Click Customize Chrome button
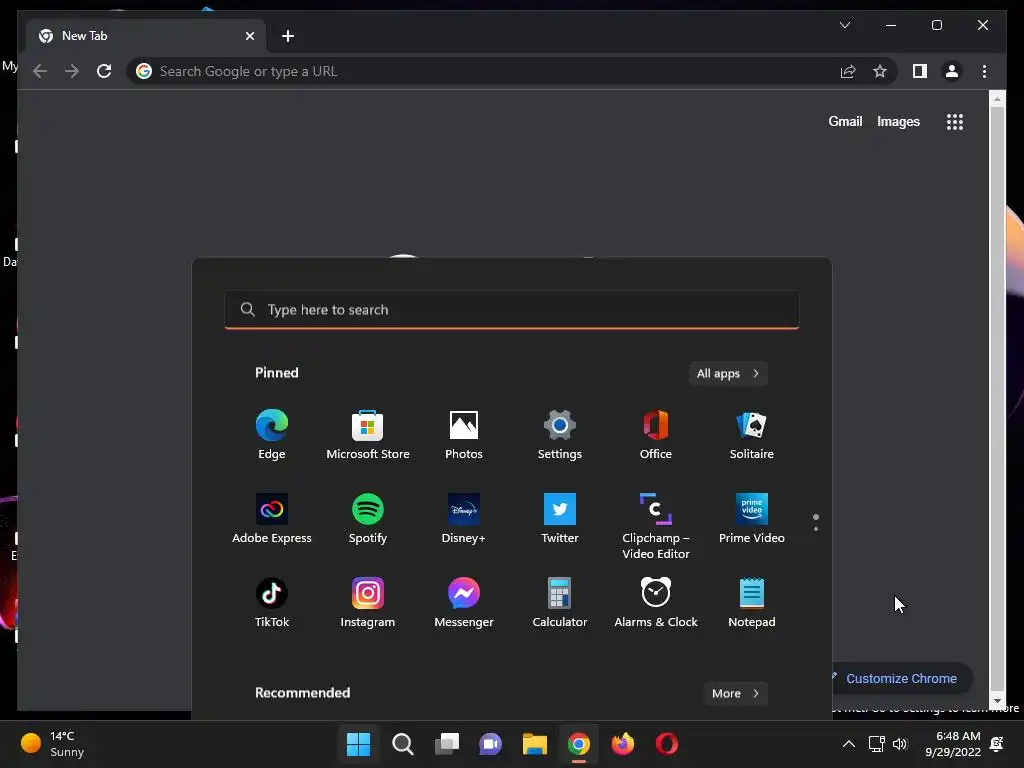 click(x=901, y=679)
